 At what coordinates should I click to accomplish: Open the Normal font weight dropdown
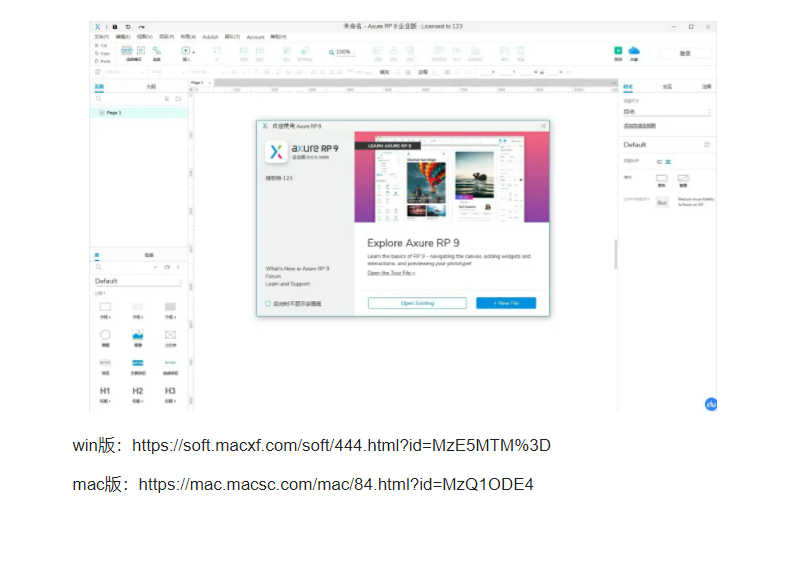tap(208, 72)
